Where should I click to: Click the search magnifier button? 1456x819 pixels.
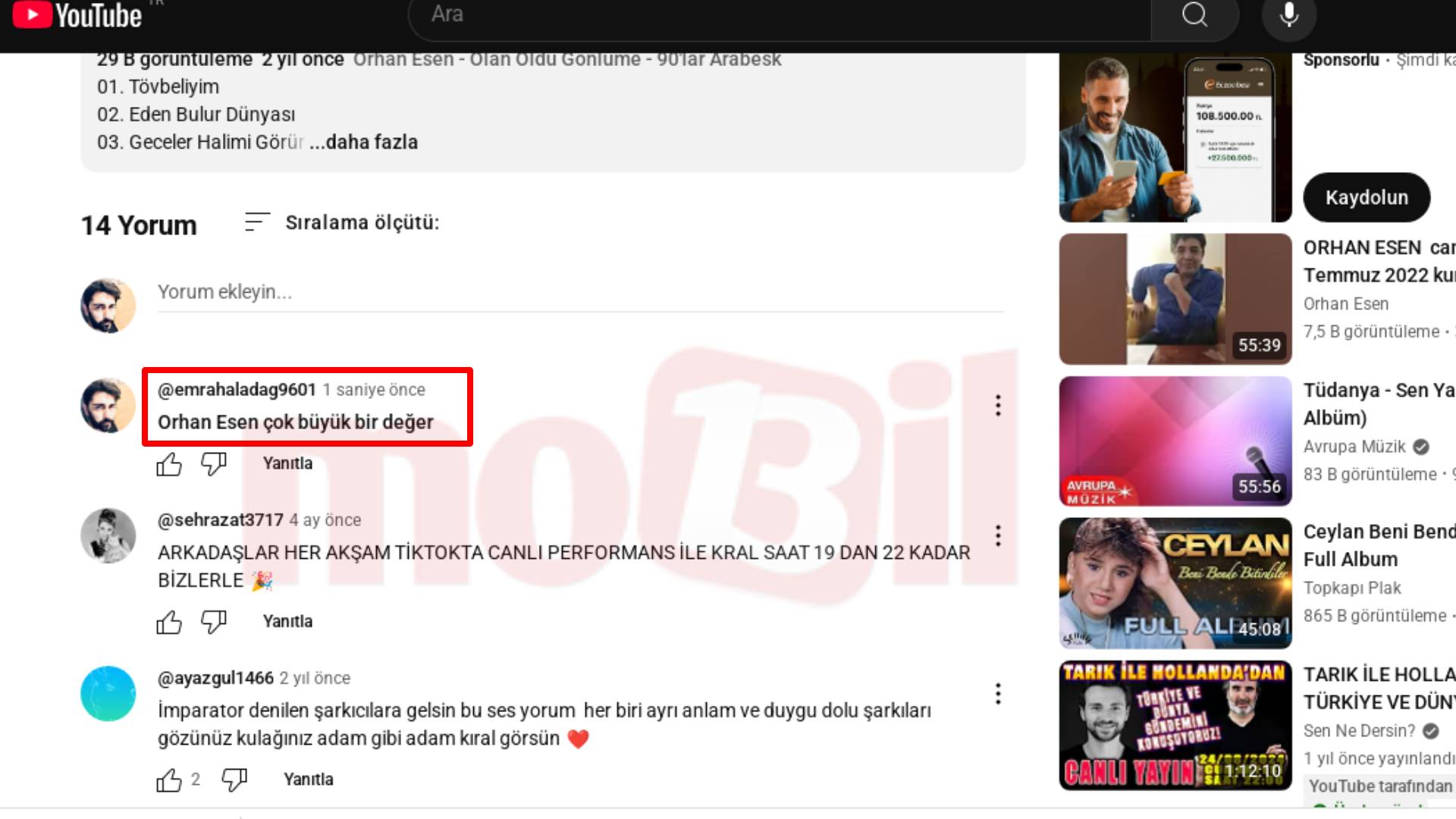pos(1194,15)
